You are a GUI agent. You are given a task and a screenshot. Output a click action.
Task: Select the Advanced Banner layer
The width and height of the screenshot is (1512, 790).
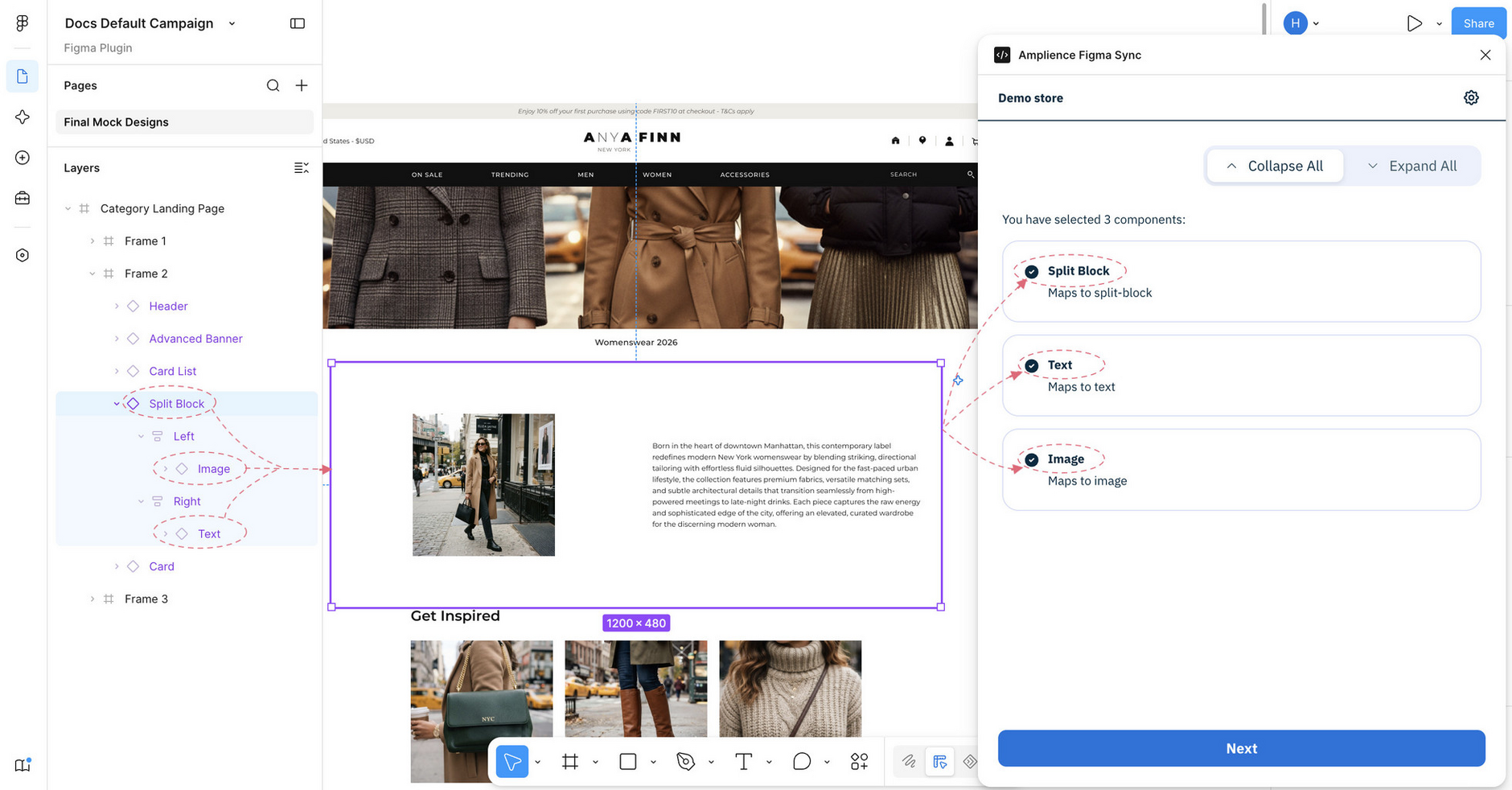coord(195,339)
